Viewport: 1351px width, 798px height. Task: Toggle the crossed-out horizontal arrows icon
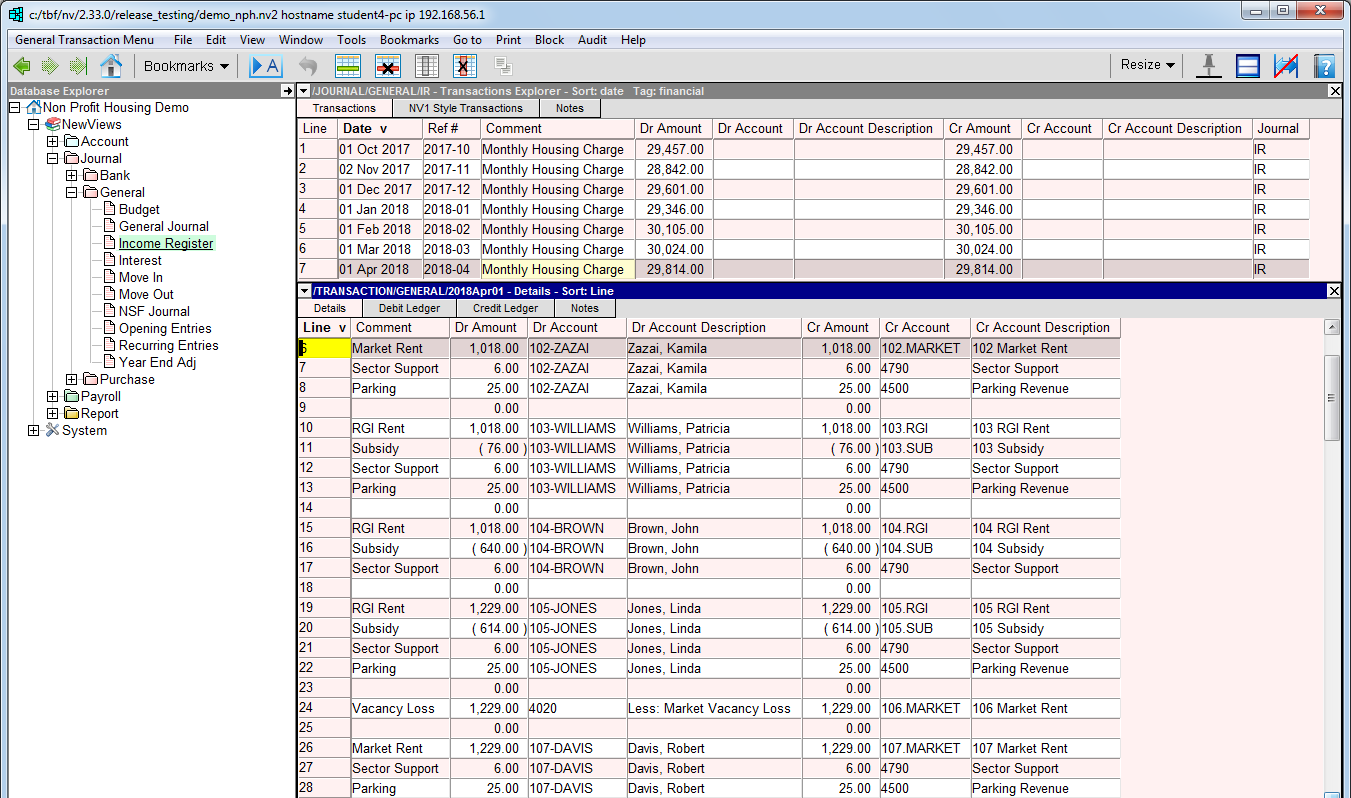coord(1285,66)
